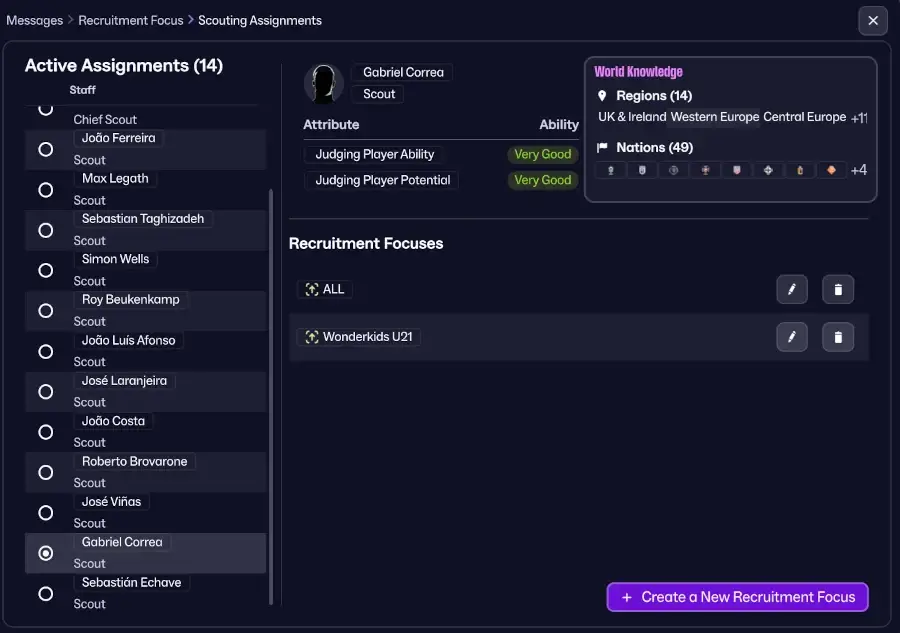Select the Roy Beukenkamp radio button
The height and width of the screenshot is (633, 900).
coord(45,310)
